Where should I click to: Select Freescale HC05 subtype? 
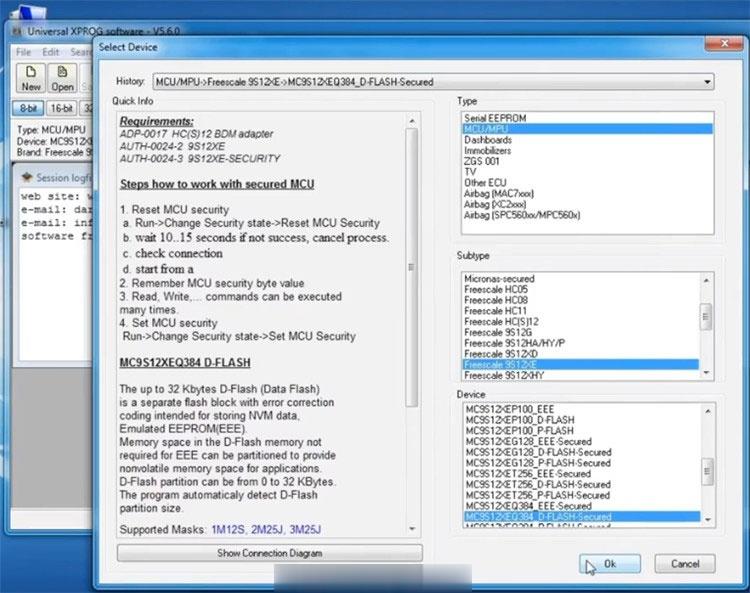(x=581, y=289)
